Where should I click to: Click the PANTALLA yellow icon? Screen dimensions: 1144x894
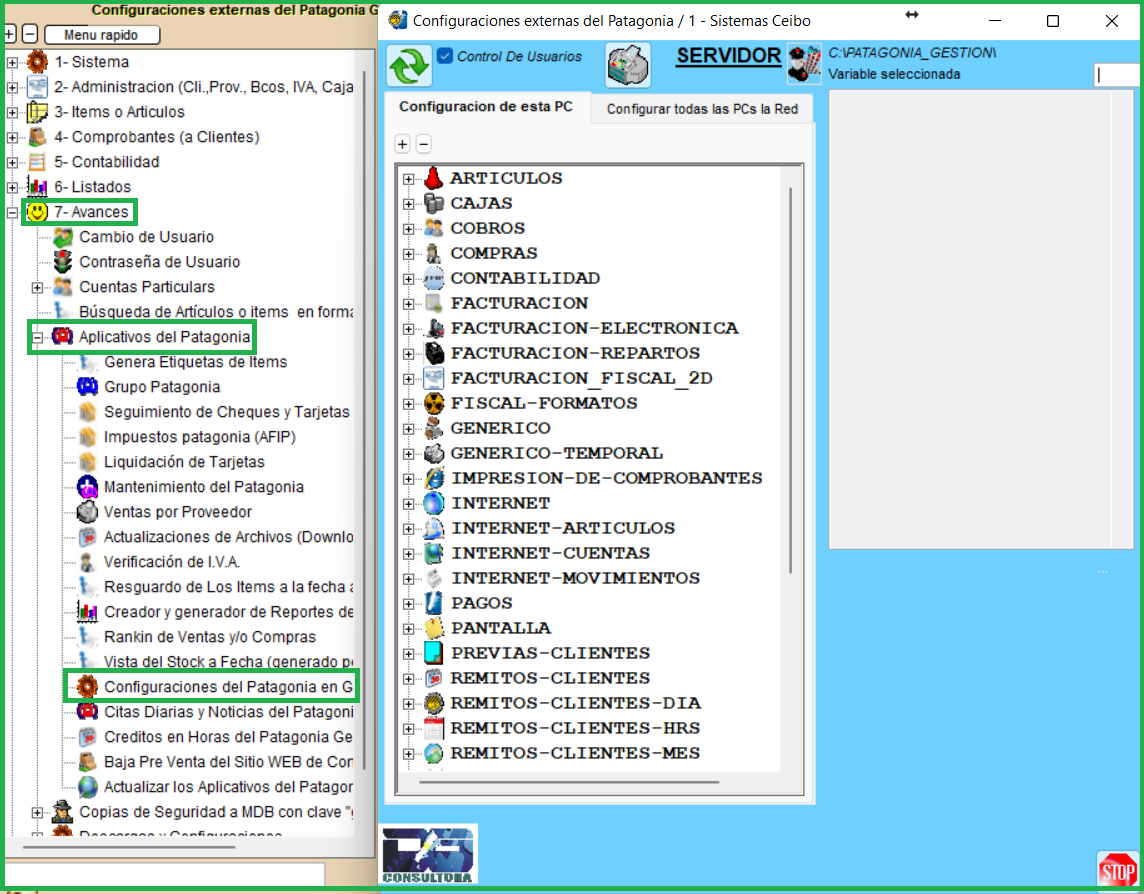[x=434, y=628]
